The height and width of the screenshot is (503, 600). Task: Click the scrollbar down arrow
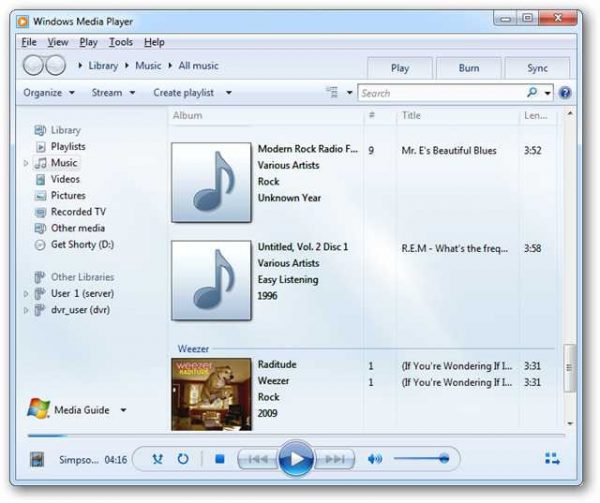570,423
